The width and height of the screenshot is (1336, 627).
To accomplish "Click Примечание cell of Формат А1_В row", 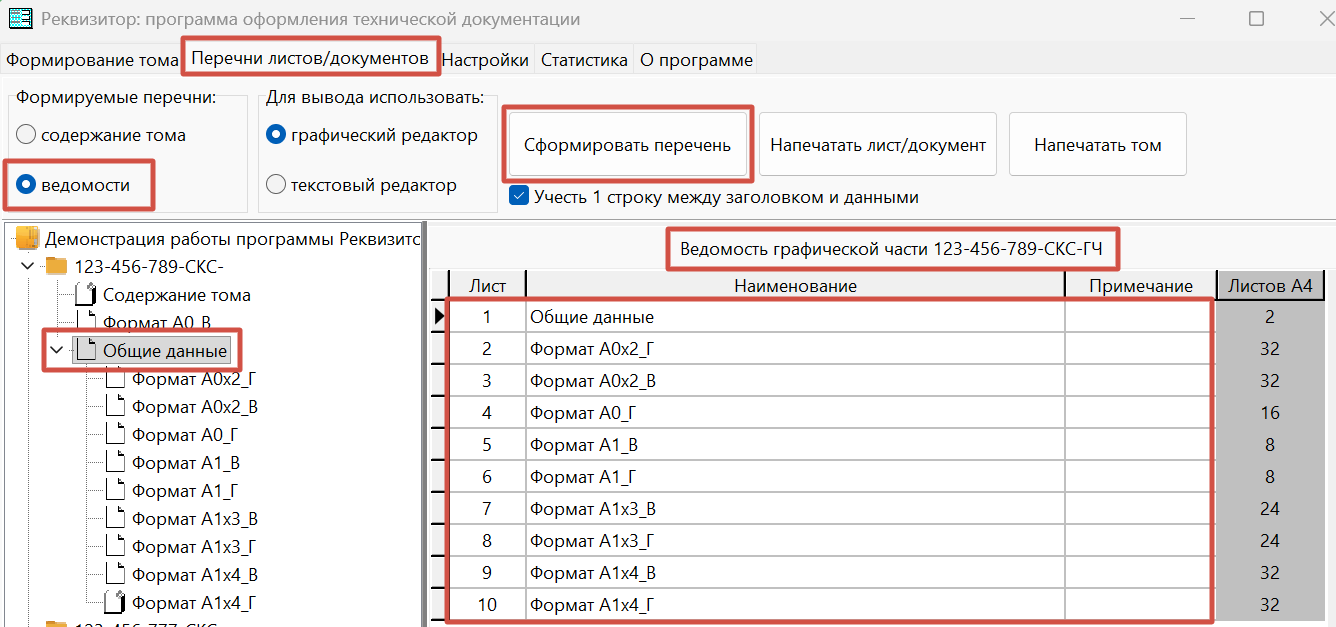I will (1141, 445).
